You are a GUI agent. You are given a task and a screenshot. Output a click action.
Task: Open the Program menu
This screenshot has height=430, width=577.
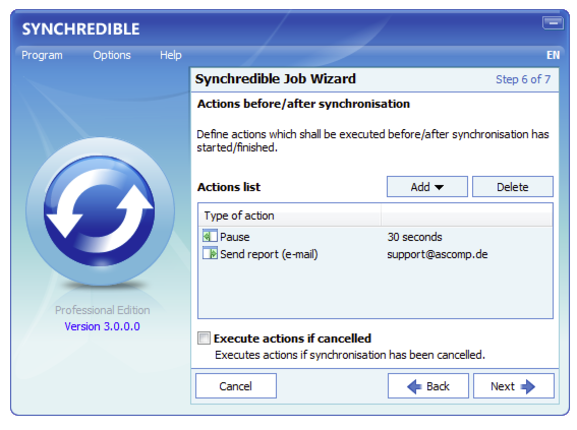[42, 55]
